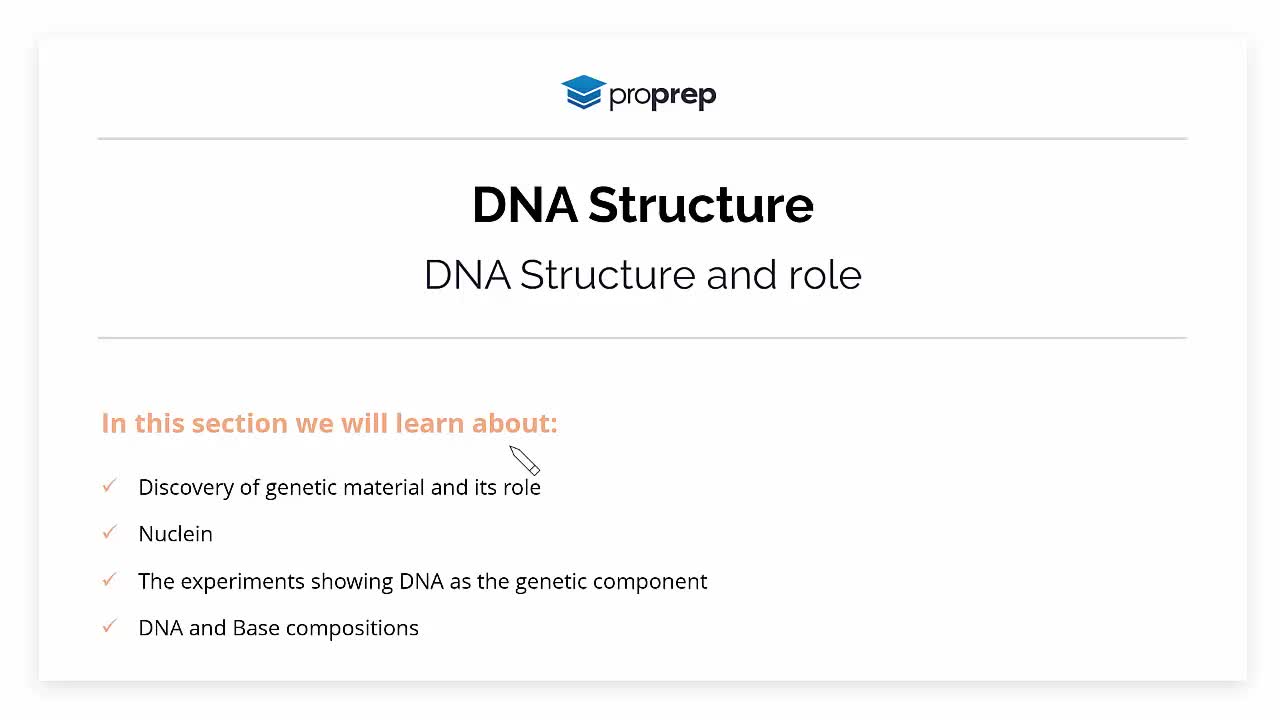This screenshot has width=1280, height=720.
Task: Select the Nuclein bullet text
Action: (175, 534)
